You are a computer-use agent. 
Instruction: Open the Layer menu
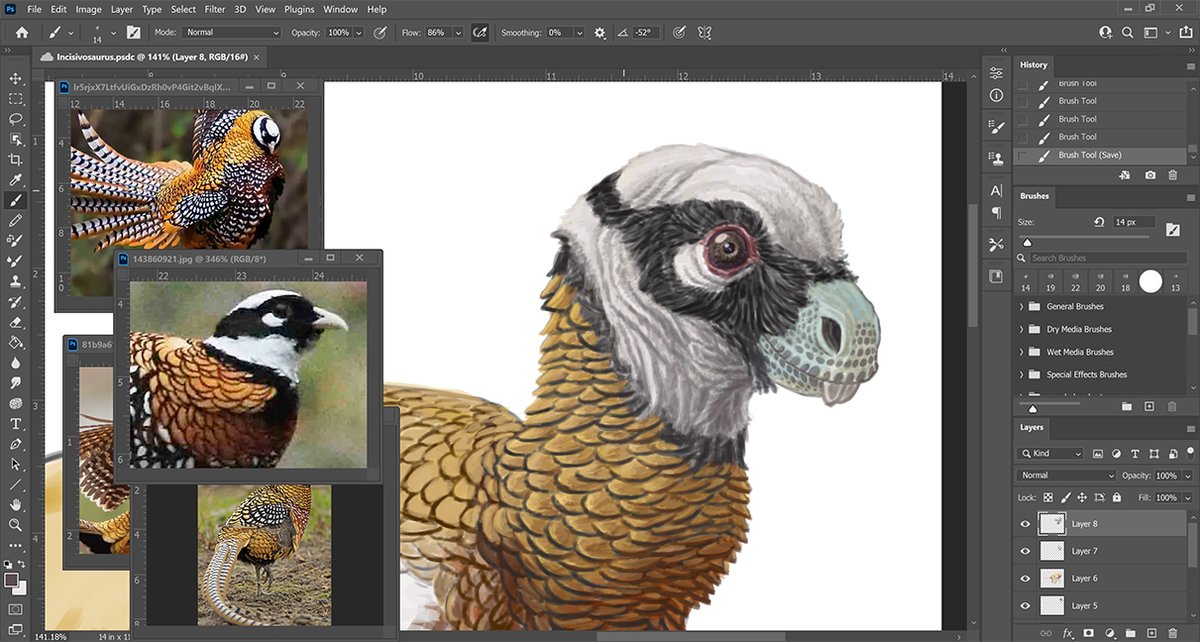[x=121, y=9]
